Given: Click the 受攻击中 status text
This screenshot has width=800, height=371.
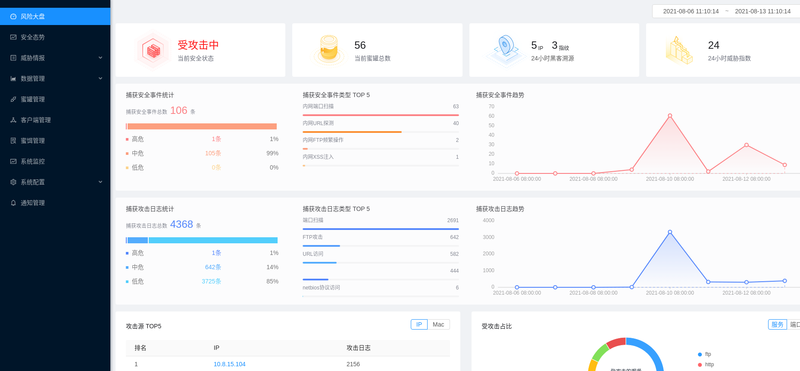Looking at the screenshot, I should 198,45.
